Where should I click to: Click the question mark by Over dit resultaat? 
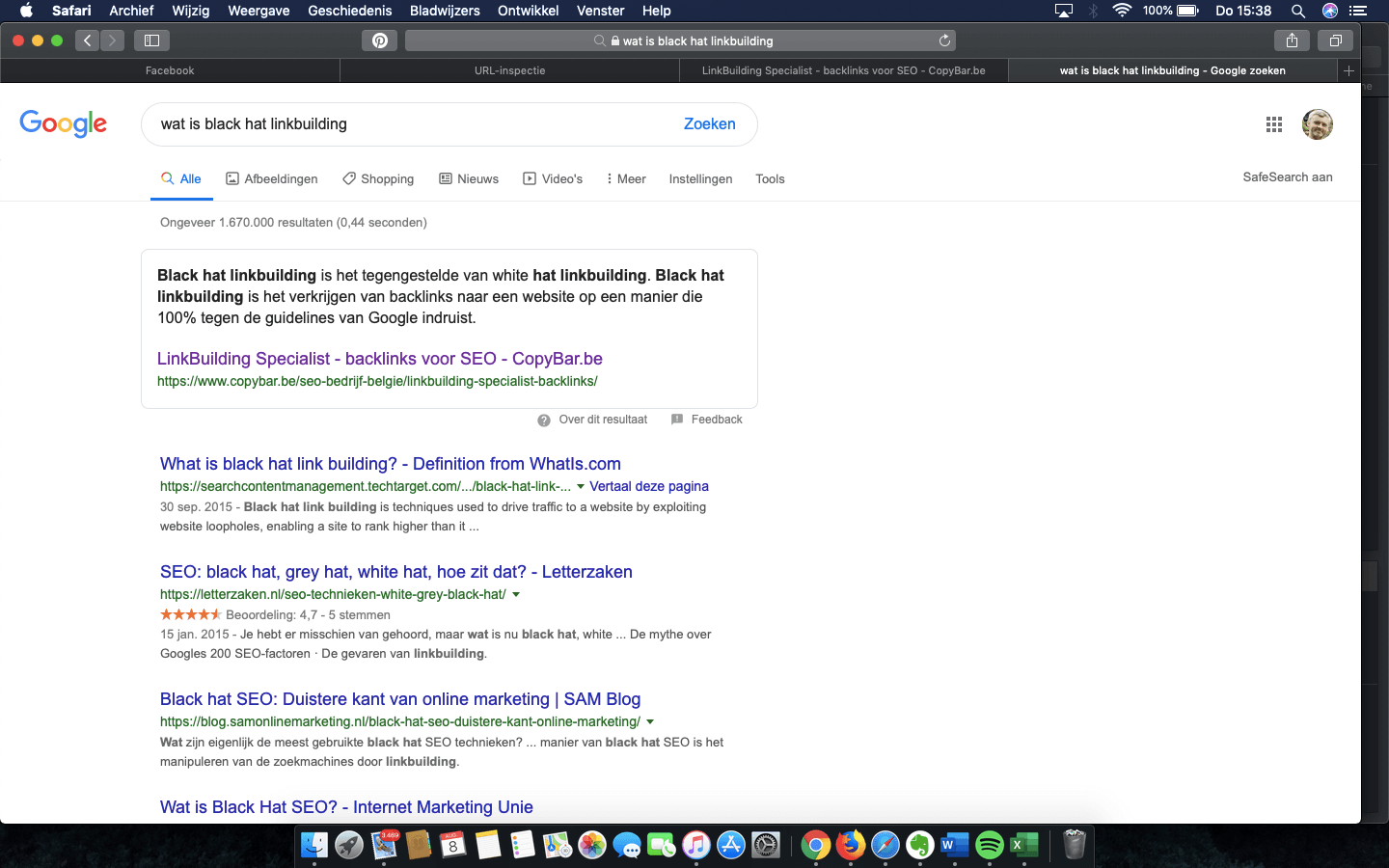pyautogui.click(x=544, y=420)
